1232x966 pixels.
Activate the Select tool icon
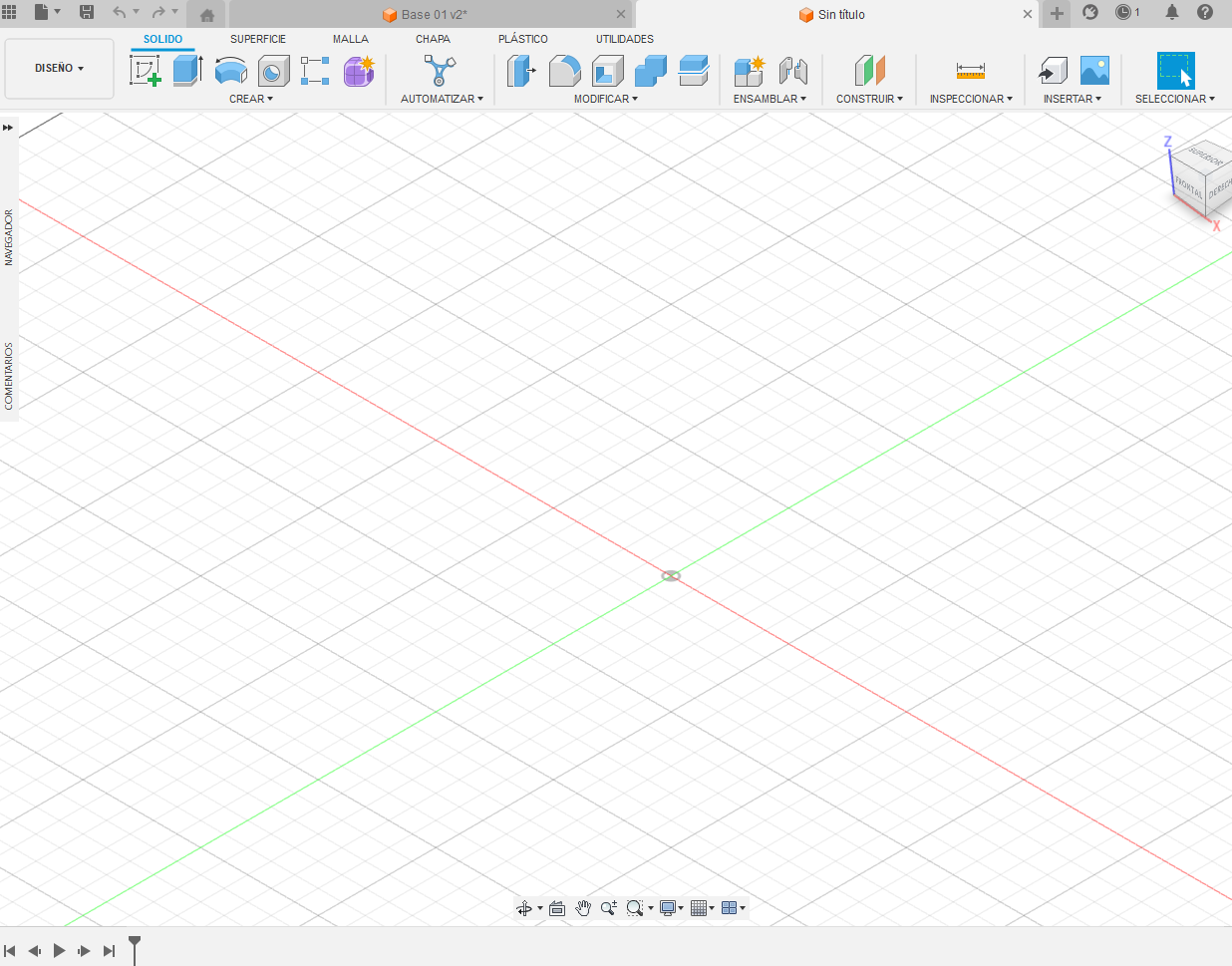[x=1176, y=71]
